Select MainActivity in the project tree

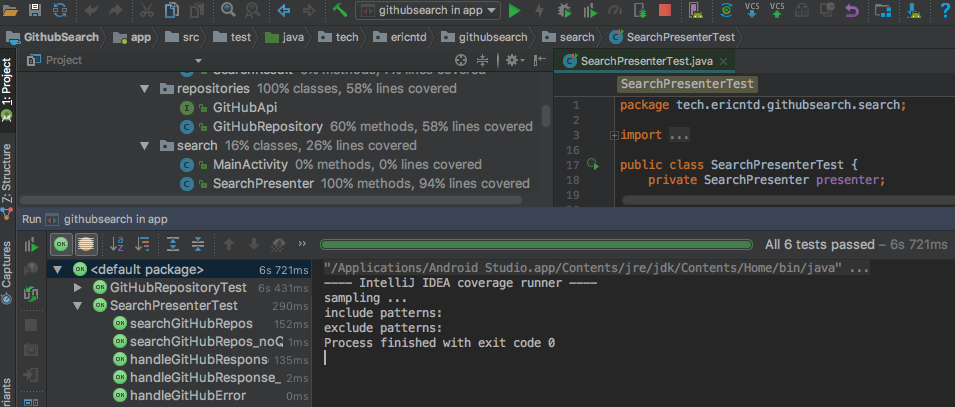[250, 165]
